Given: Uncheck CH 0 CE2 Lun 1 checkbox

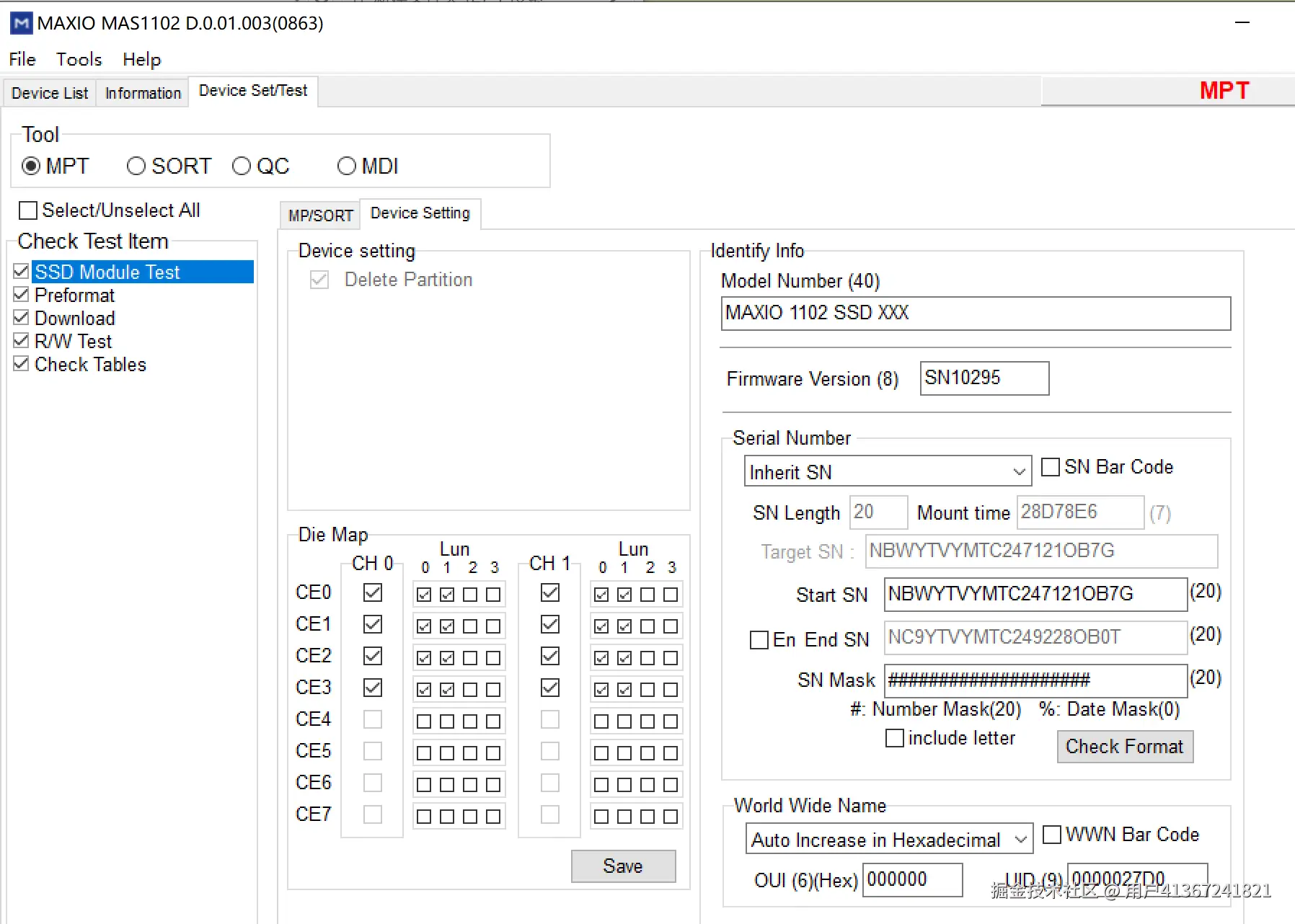Looking at the screenshot, I should [447, 658].
